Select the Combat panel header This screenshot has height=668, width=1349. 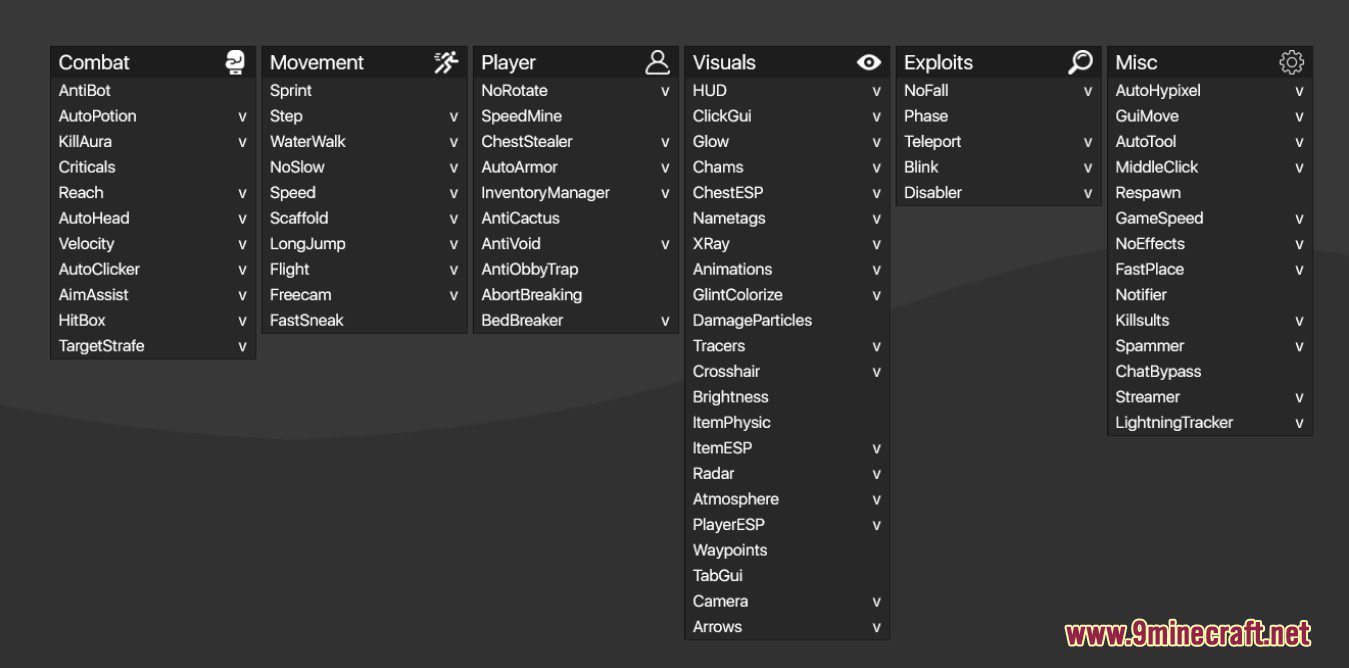point(153,62)
